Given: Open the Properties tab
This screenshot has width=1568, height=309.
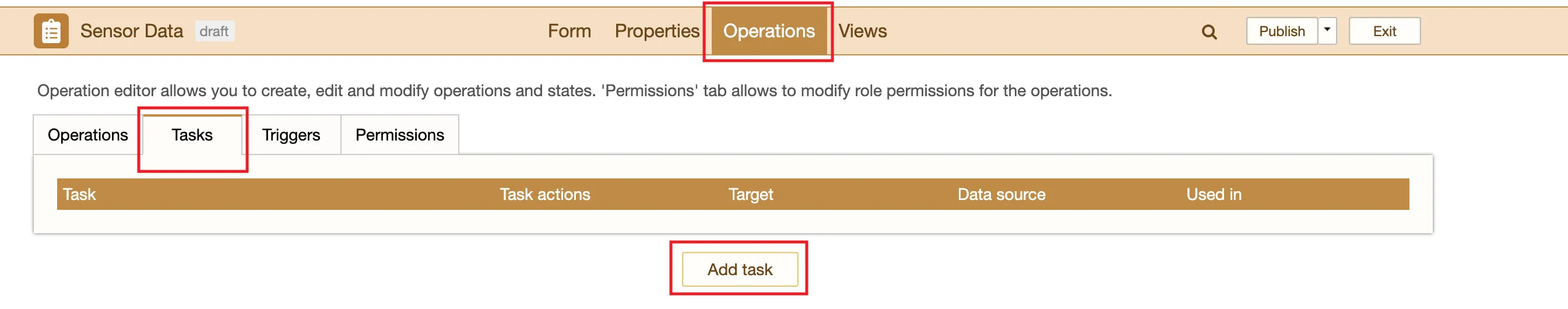Looking at the screenshot, I should (657, 31).
